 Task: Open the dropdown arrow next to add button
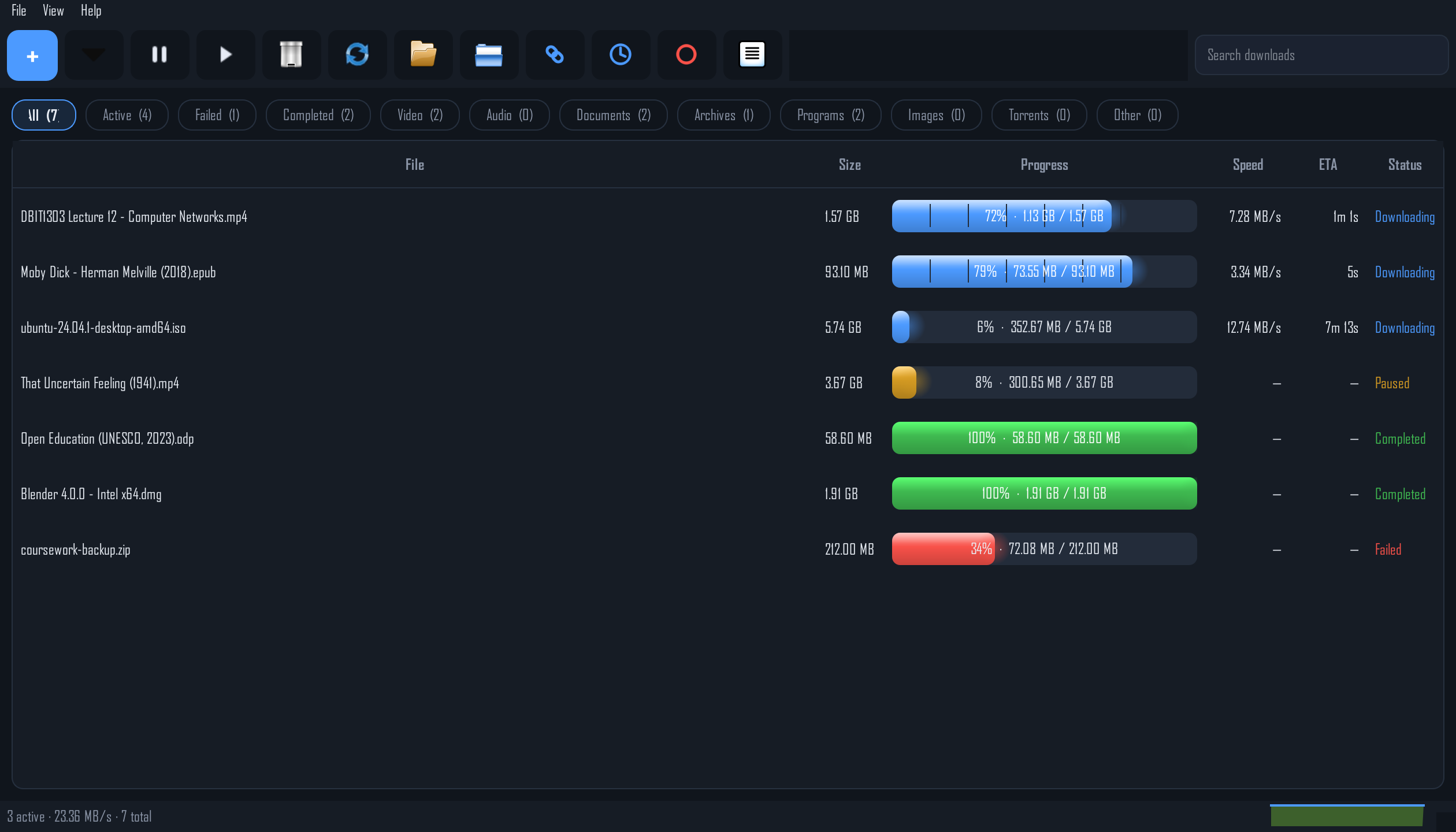point(94,55)
